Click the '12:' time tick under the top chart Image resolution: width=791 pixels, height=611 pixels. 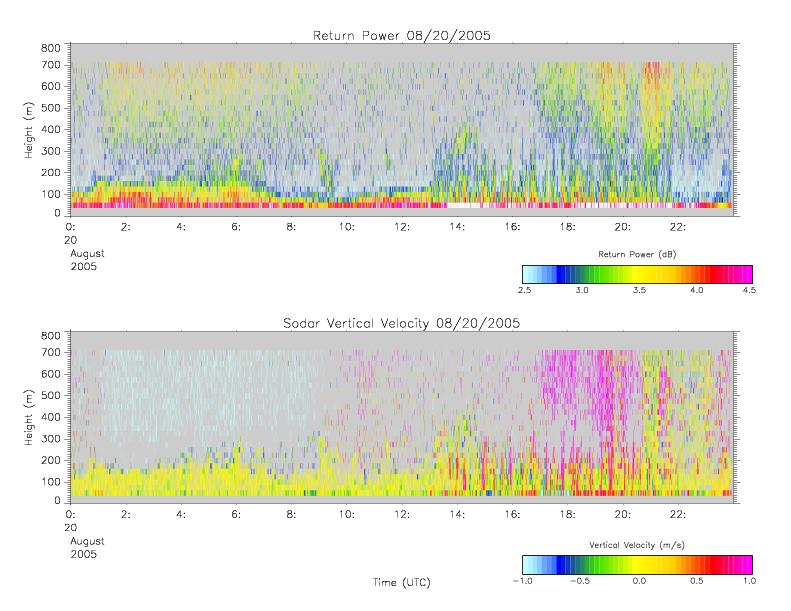(402, 227)
